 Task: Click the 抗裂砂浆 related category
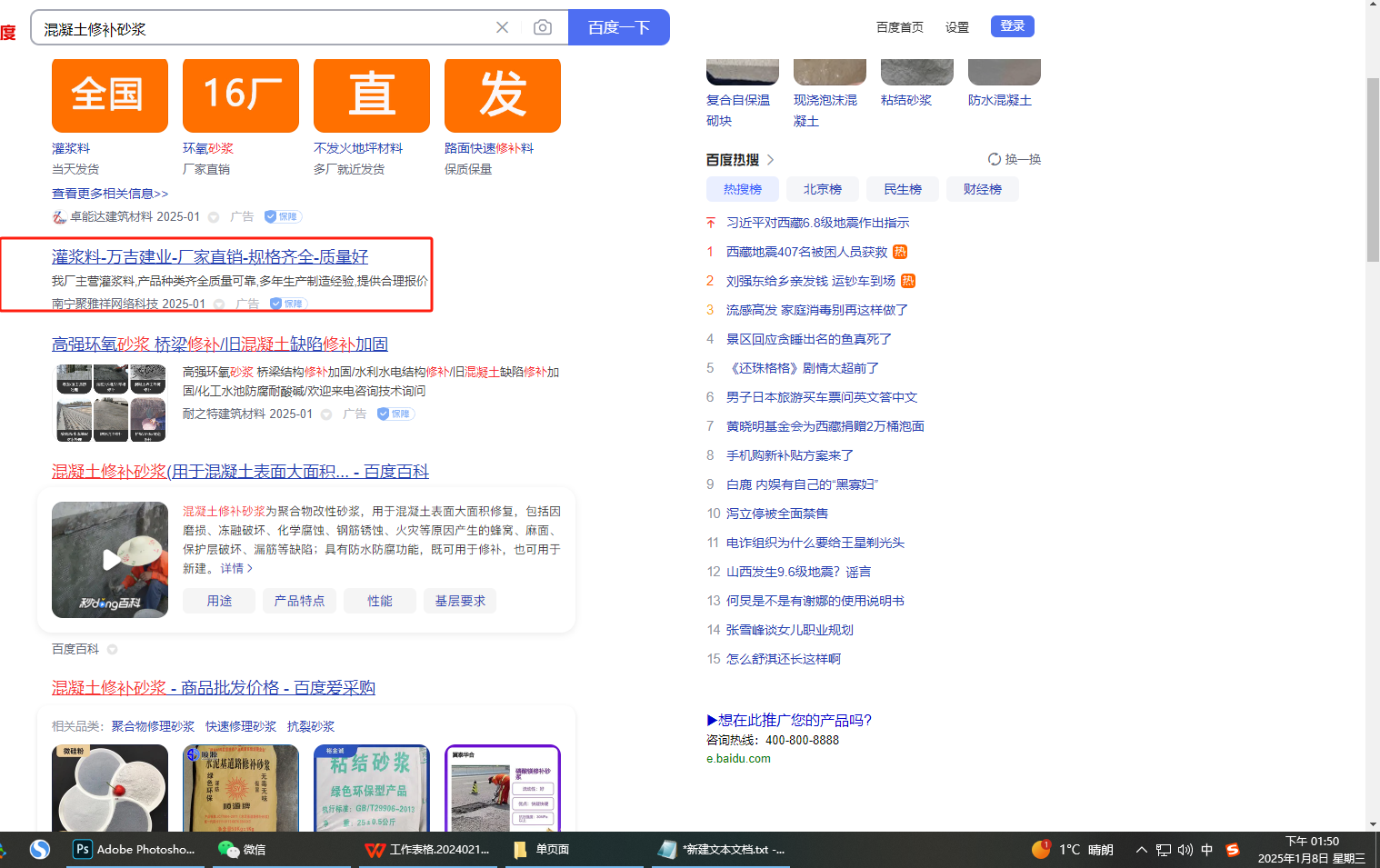pos(311,726)
